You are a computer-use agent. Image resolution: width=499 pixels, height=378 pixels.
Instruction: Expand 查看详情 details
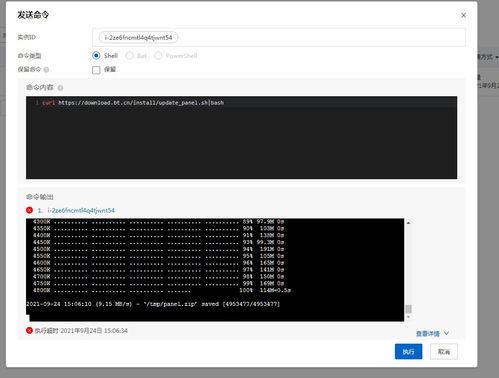coord(432,333)
